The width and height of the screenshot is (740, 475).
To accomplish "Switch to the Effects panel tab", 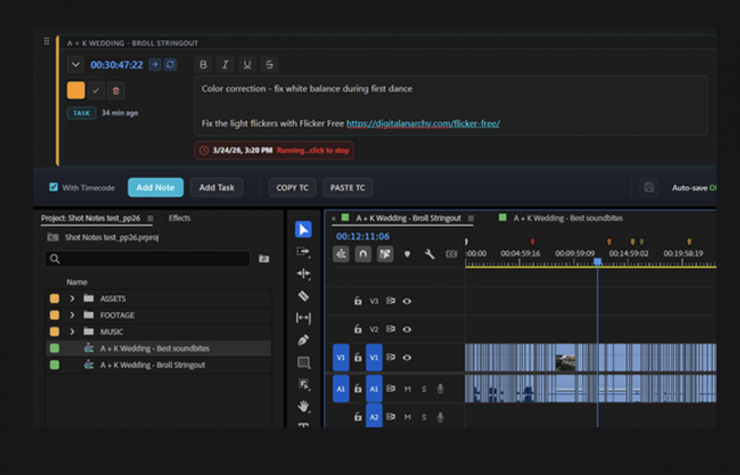I will coord(179,218).
